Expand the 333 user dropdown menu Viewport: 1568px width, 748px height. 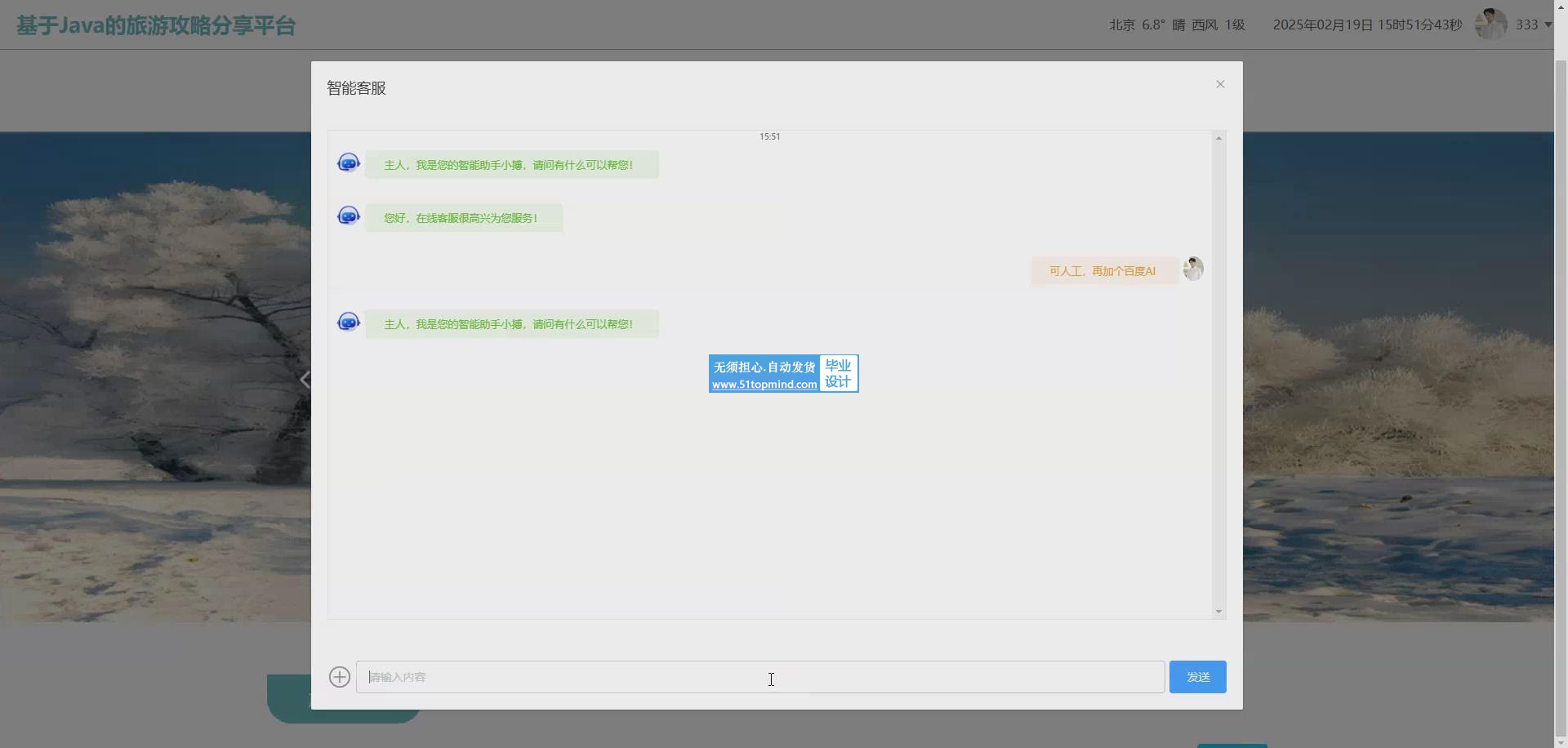1534,24
